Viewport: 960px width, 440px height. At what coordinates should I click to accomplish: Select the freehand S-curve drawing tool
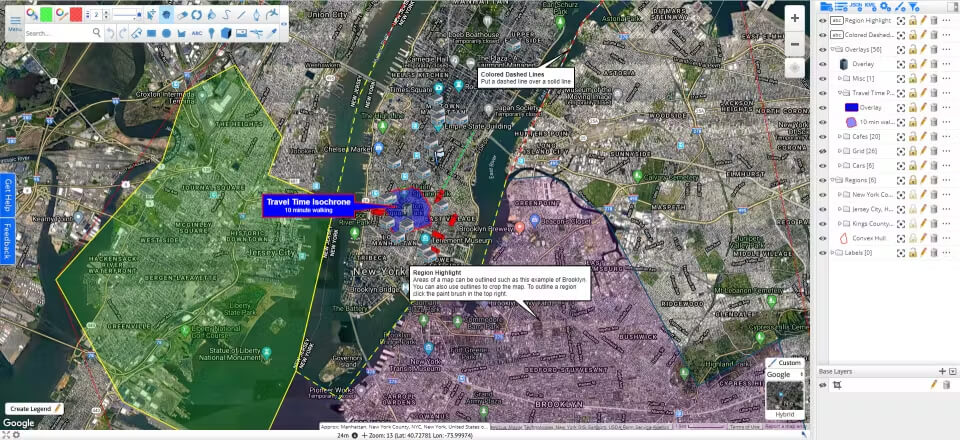coord(227,15)
